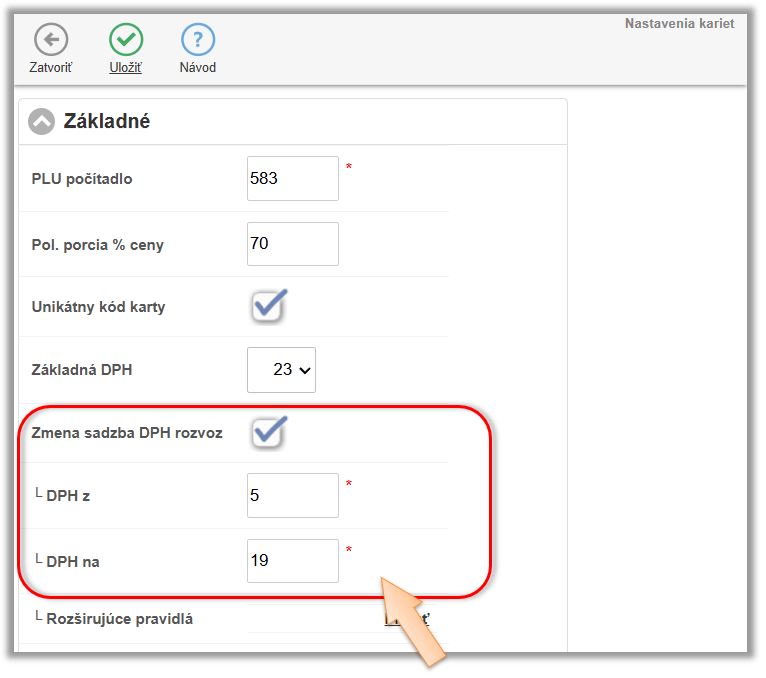Click the Návod text label

pos(198,68)
